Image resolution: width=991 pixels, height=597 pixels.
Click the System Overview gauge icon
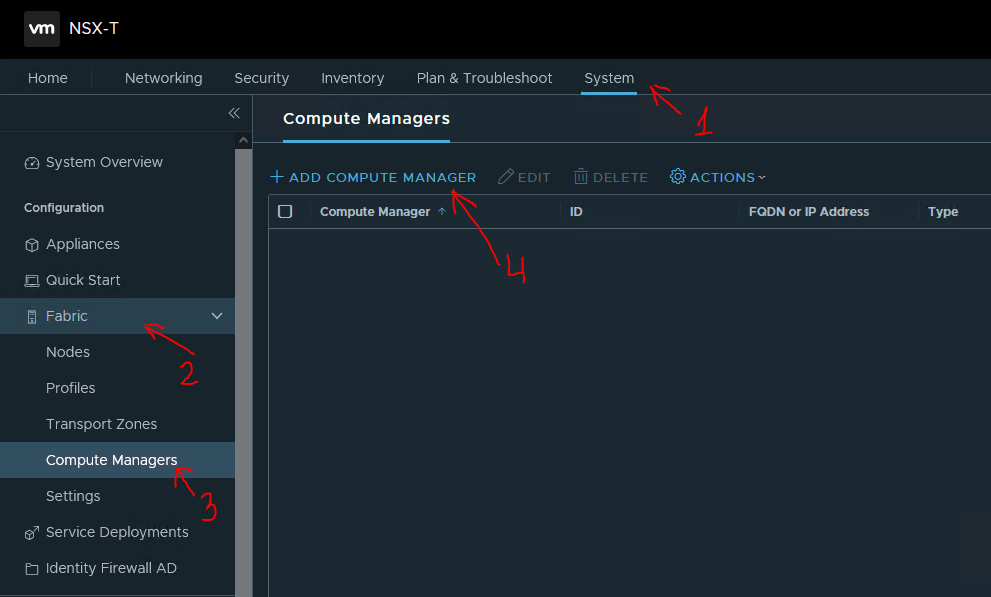[32, 163]
